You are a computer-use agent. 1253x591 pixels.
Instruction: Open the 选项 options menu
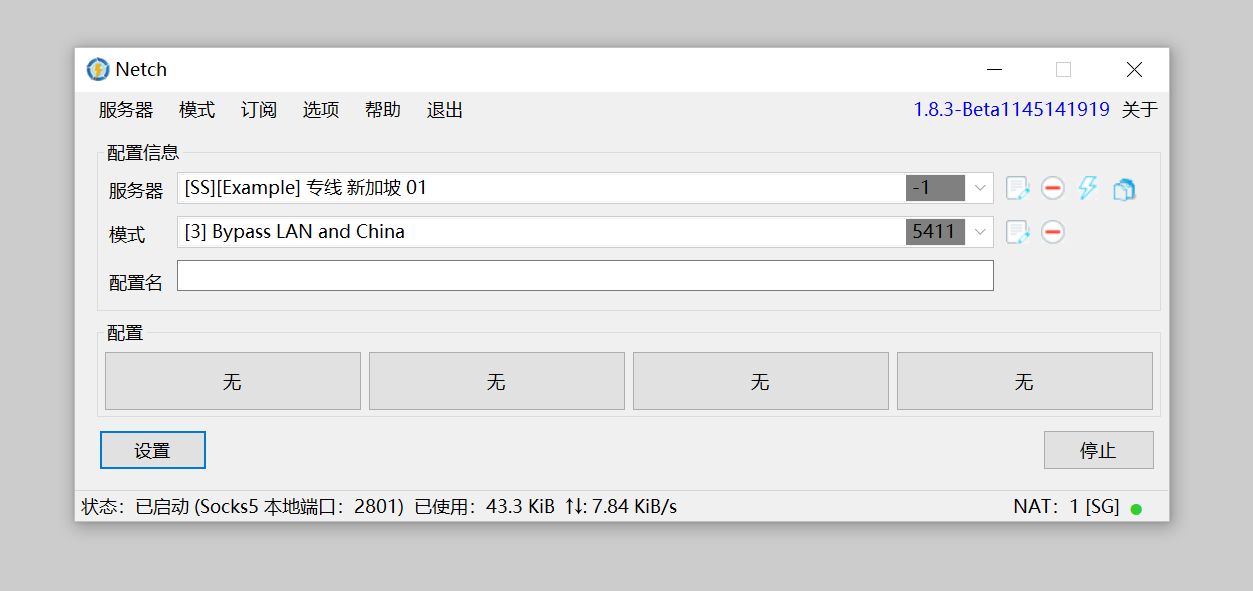click(321, 110)
